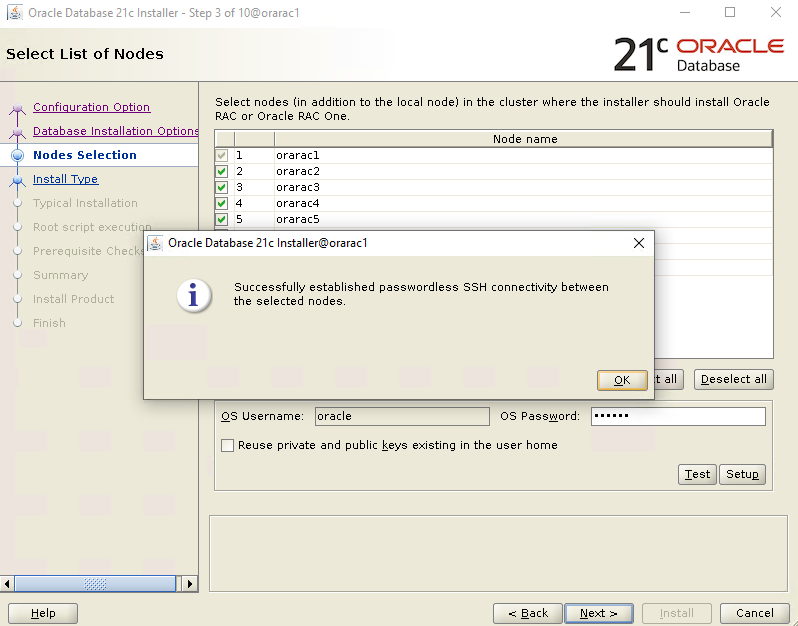Image resolution: width=798 pixels, height=626 pixels.
Task: Maximize the installer window
Action: (x=730, y=12)
